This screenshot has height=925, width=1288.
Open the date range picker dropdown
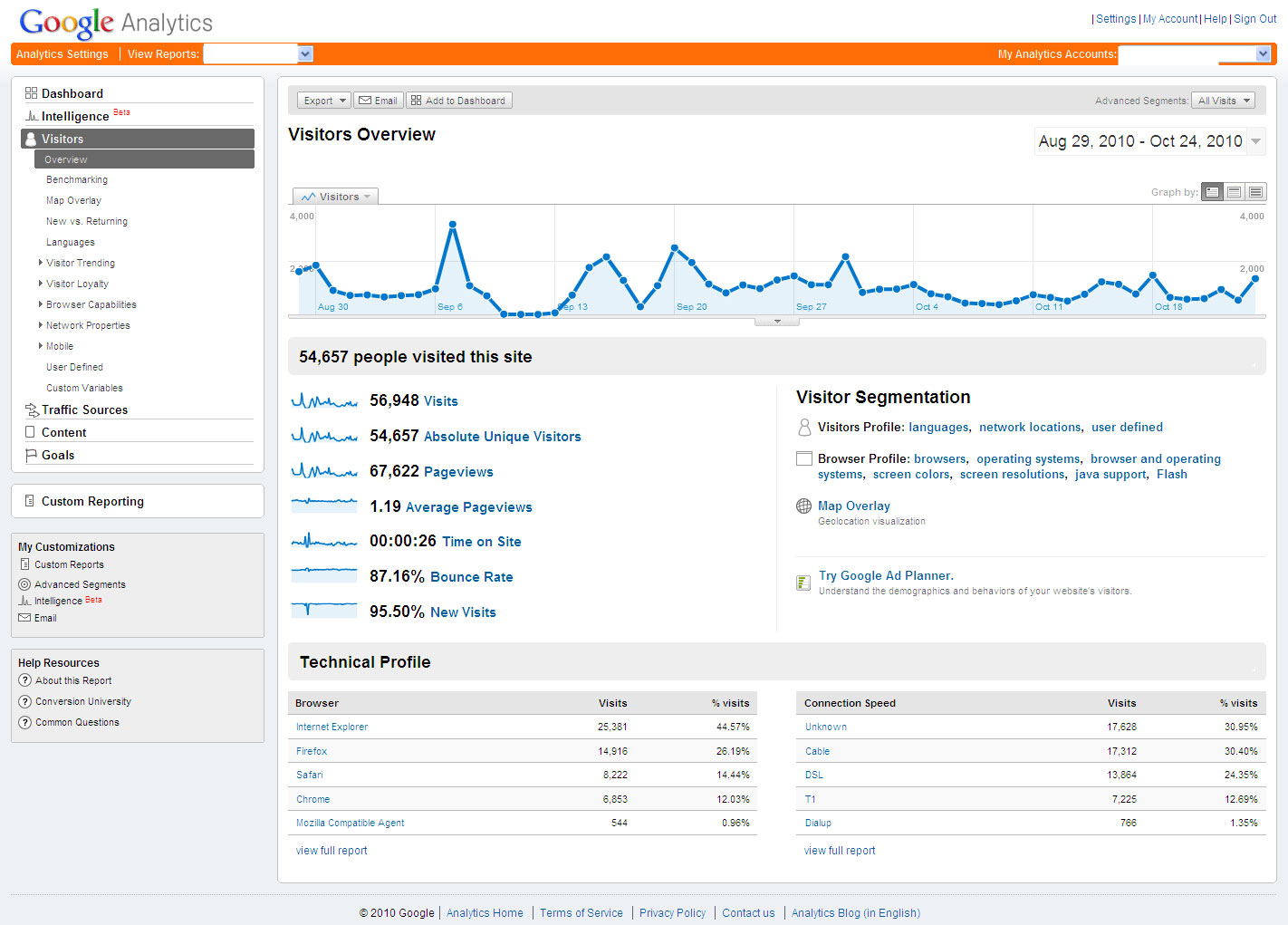(1255, 141)
